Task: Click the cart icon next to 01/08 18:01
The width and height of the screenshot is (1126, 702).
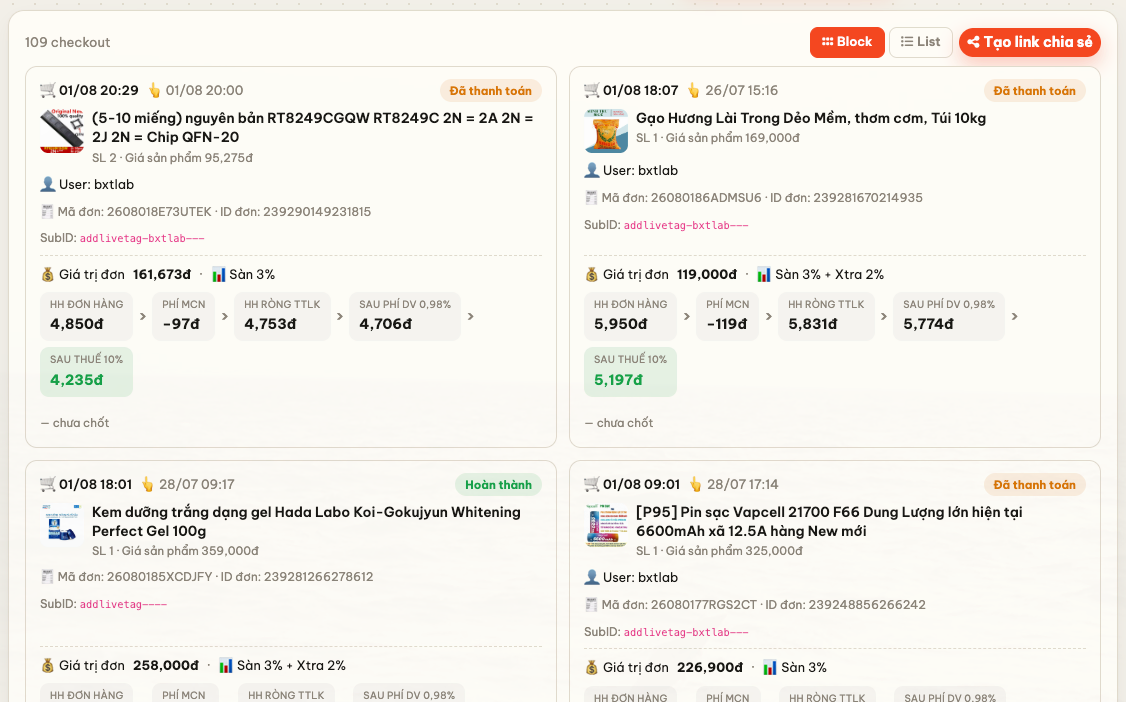Action: (x=48, y=485)
